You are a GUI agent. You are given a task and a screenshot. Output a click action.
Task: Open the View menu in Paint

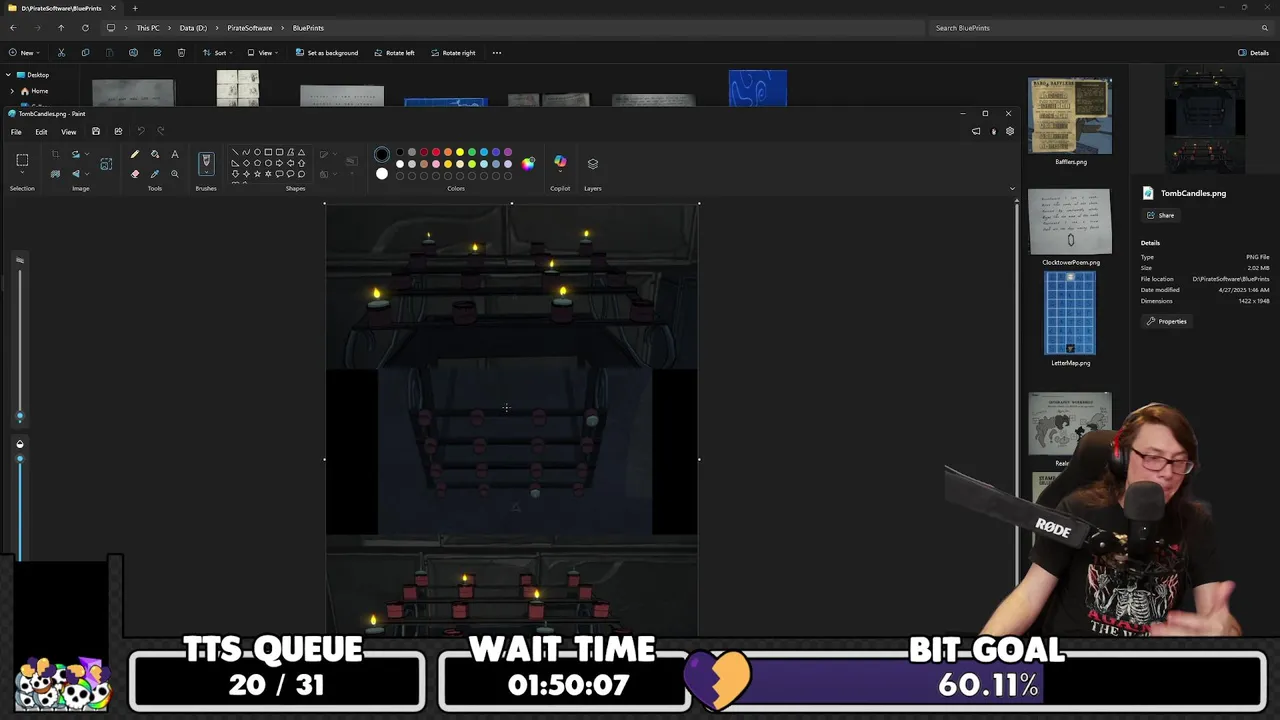pos(69,132)
